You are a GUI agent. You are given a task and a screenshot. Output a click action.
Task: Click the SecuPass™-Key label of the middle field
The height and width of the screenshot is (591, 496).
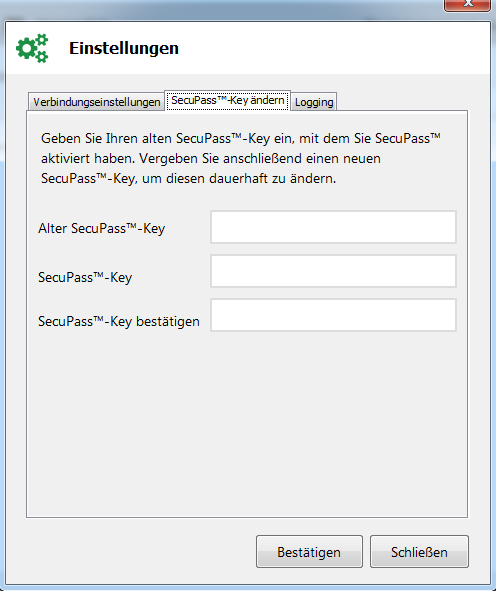85,277
